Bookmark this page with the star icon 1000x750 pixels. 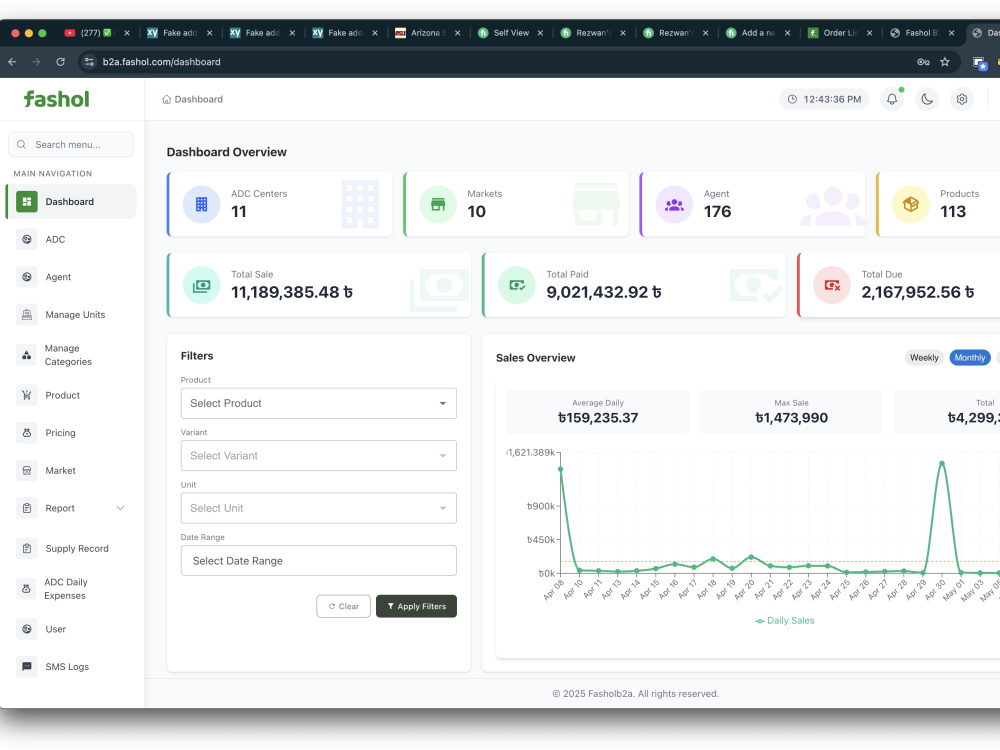pos(945,62)
